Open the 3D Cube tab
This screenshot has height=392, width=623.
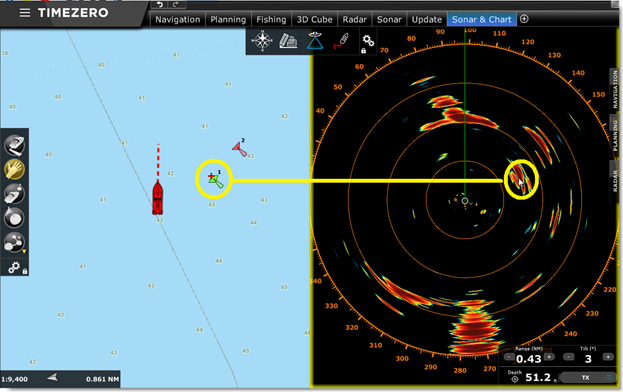(x=314, y=19)
